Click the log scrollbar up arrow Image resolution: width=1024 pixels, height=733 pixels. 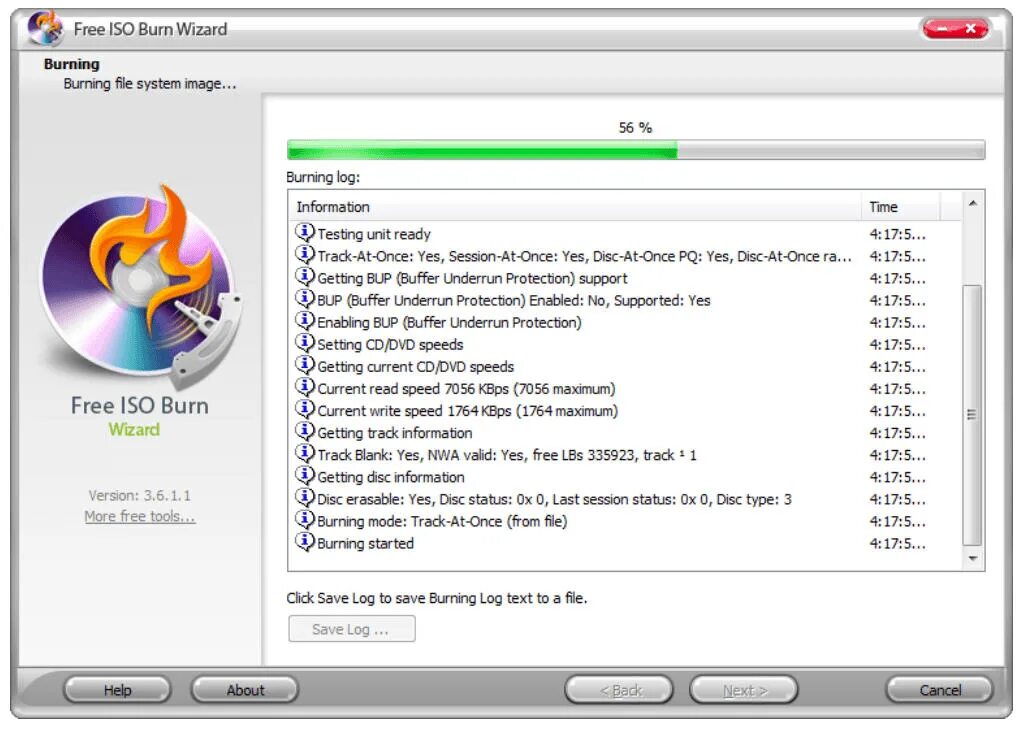(x=972, y=204)
